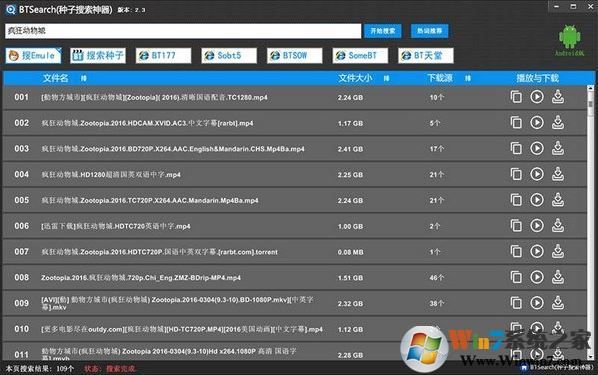Viewport: 598px width, 375px height.
Task: Download the file in row 005
Action: 558,200
